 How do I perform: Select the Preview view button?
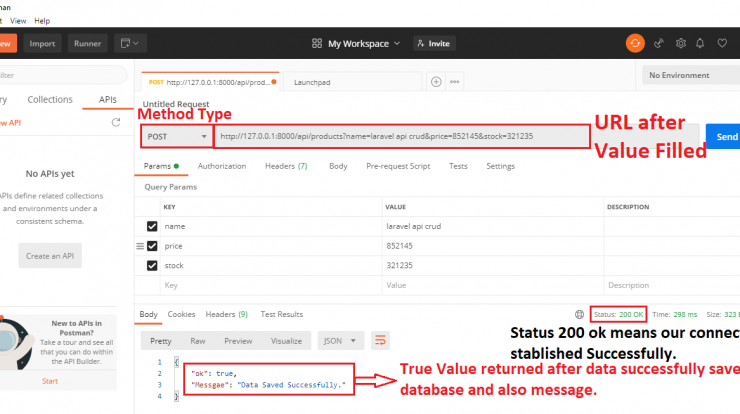click(238, 341)
